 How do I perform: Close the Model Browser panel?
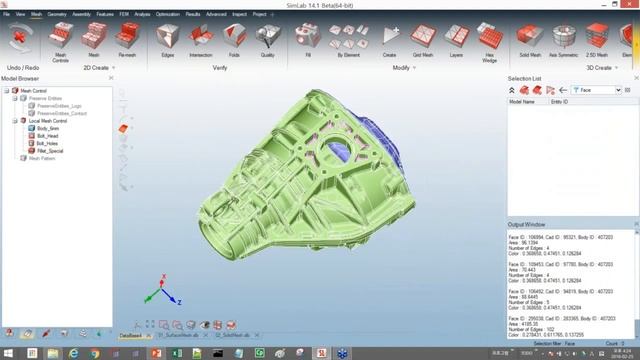(x=111, y=78)
